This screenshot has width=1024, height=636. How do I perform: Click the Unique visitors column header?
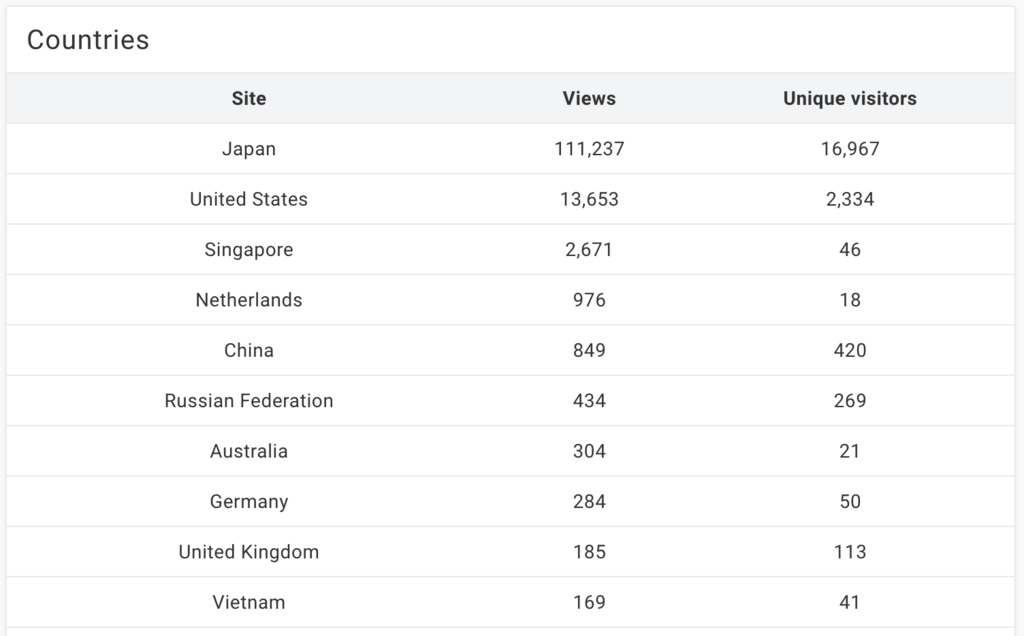[850, 99]
